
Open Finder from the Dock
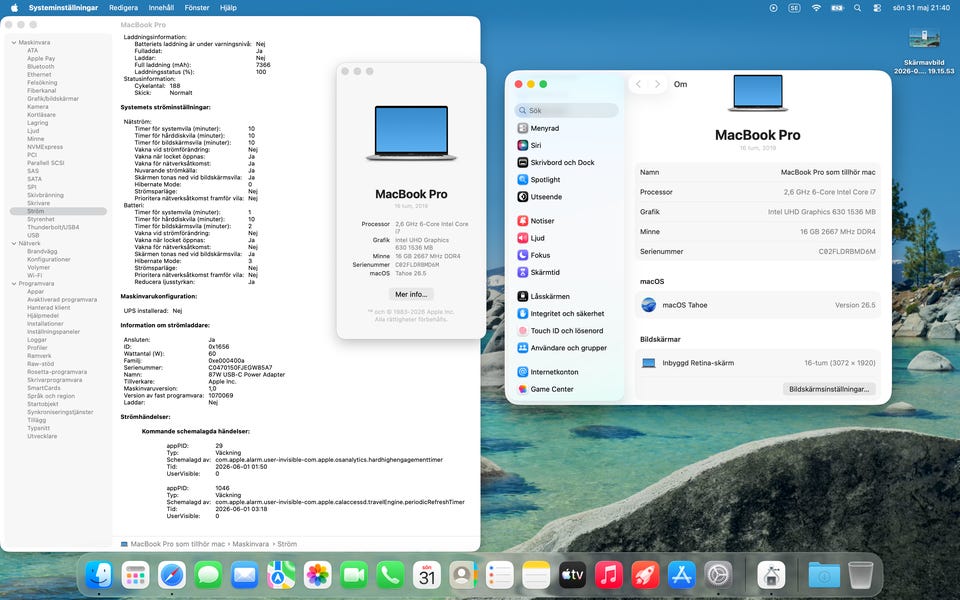point(99,575)
